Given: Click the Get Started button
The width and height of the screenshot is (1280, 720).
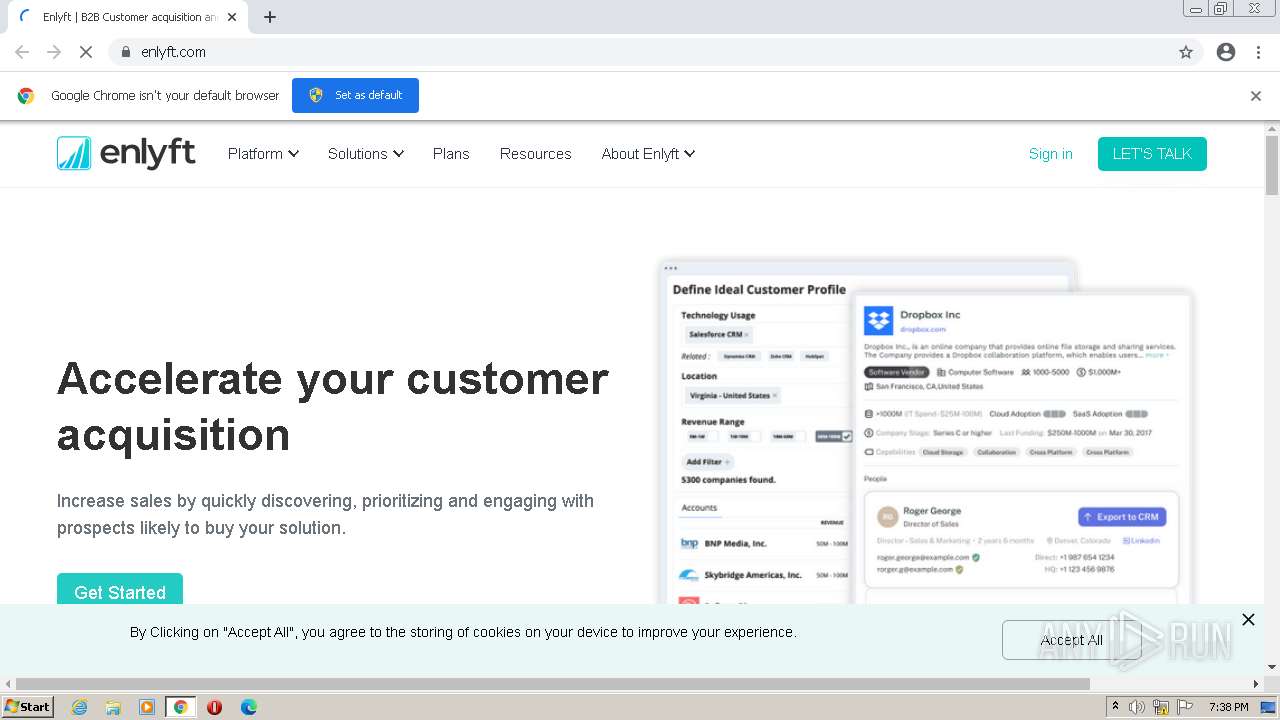Looking at the screenshot, I should (x=120, y=589).
